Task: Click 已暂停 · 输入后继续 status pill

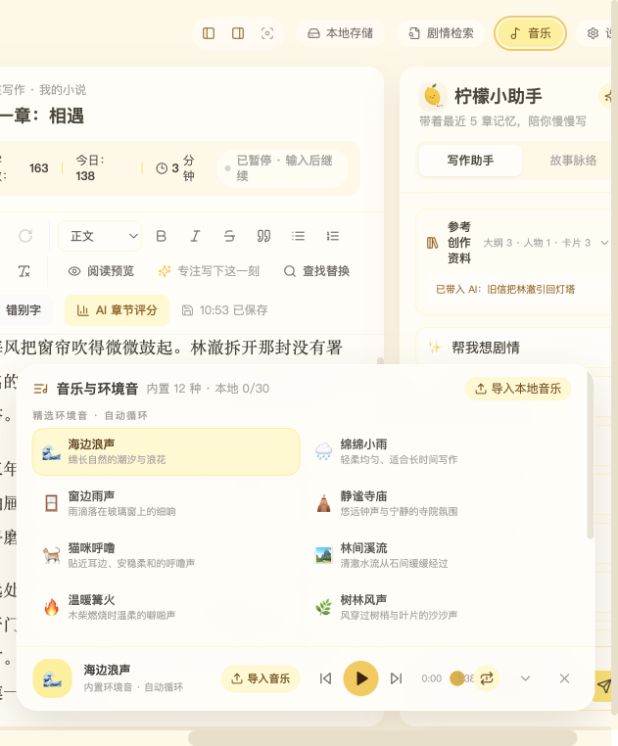Action: (x=283, y=168)
